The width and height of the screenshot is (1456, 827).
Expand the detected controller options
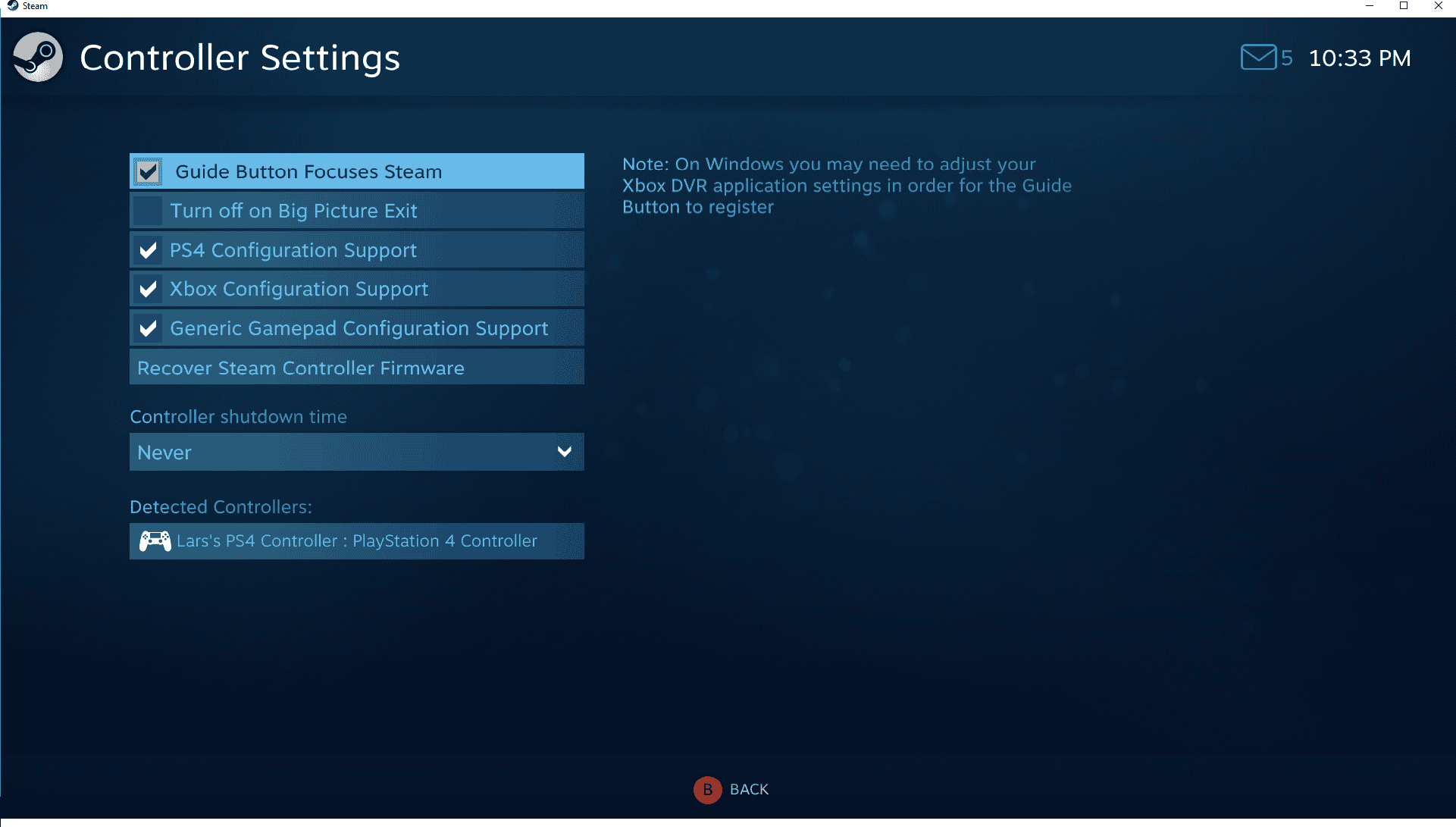coord(356,541)
